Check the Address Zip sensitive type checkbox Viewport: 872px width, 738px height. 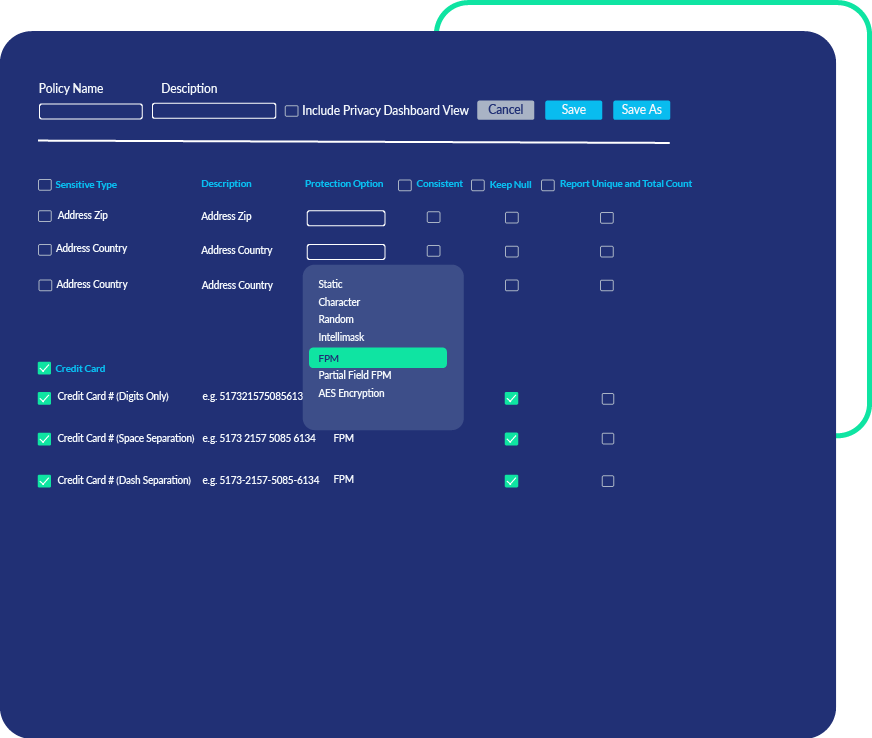click(x=44, y=216)
